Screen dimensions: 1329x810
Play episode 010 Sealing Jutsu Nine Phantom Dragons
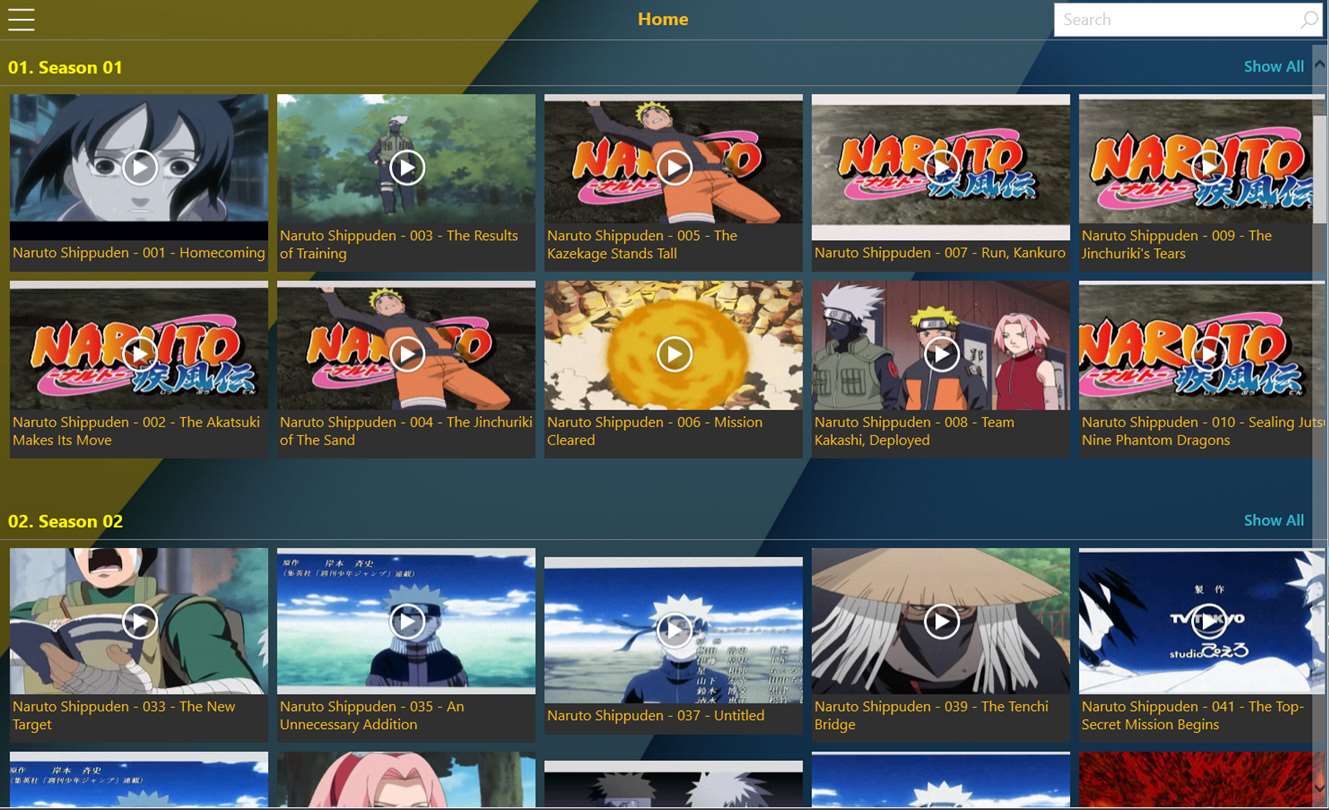[x=1208, y=353]
